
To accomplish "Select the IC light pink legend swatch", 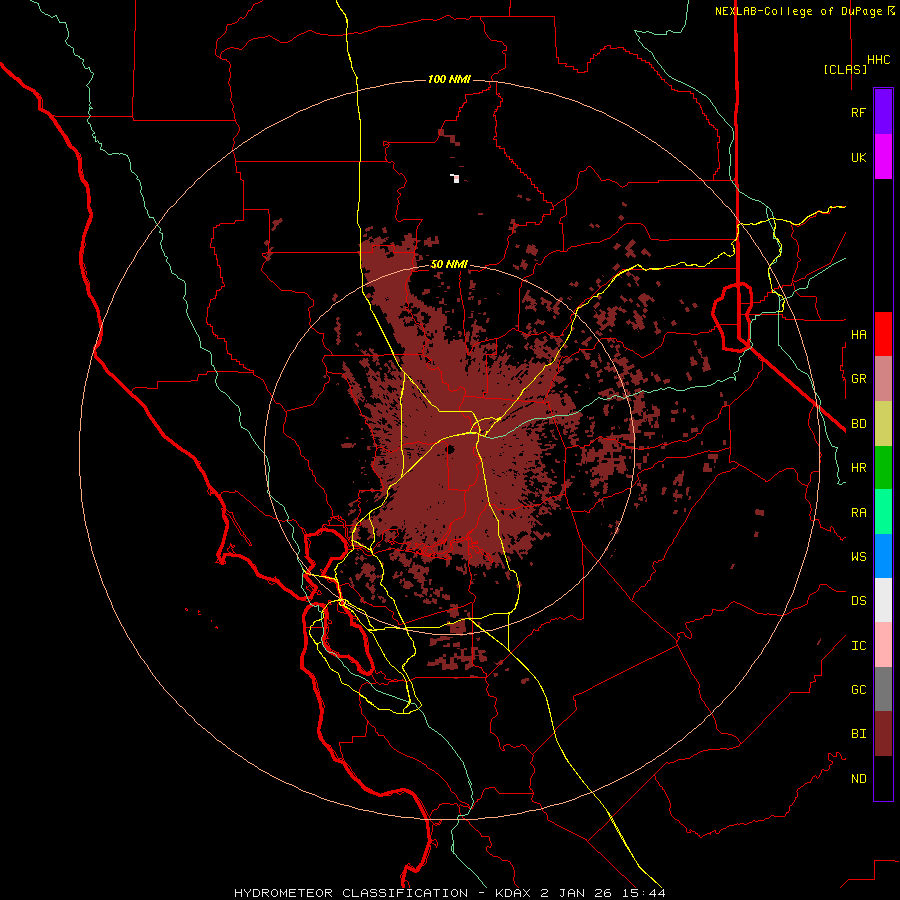I will click(883, 645).
